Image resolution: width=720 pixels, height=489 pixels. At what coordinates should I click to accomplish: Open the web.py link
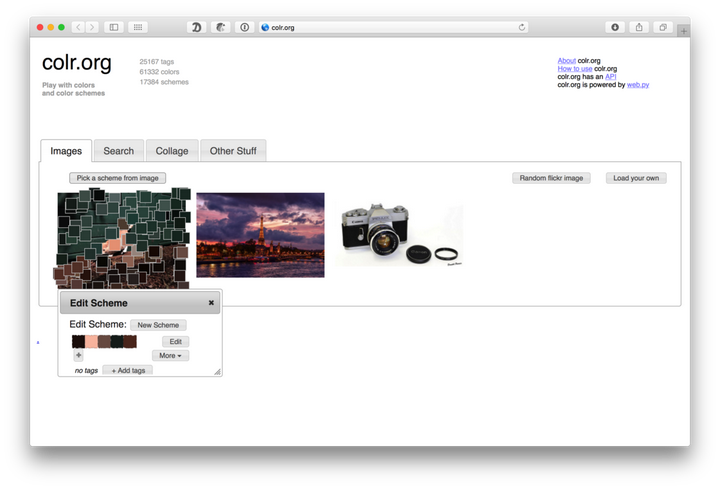pos(638,84)
